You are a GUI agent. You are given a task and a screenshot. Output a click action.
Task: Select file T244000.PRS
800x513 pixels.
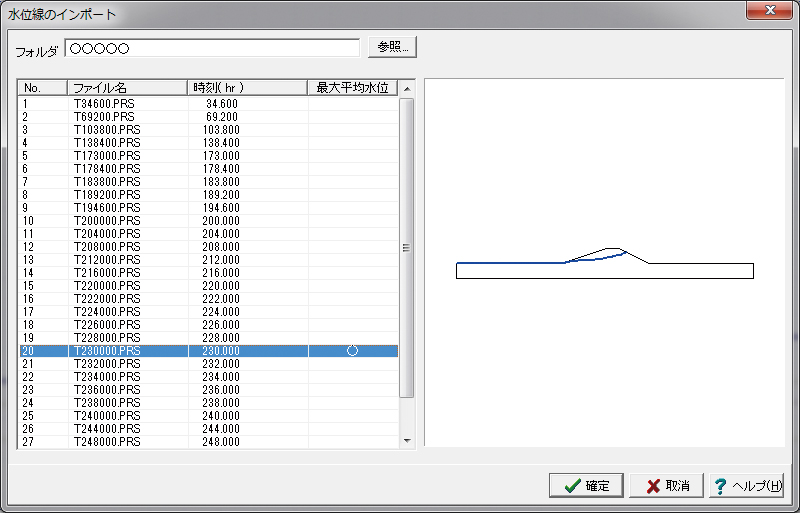(x=107, y=429)
